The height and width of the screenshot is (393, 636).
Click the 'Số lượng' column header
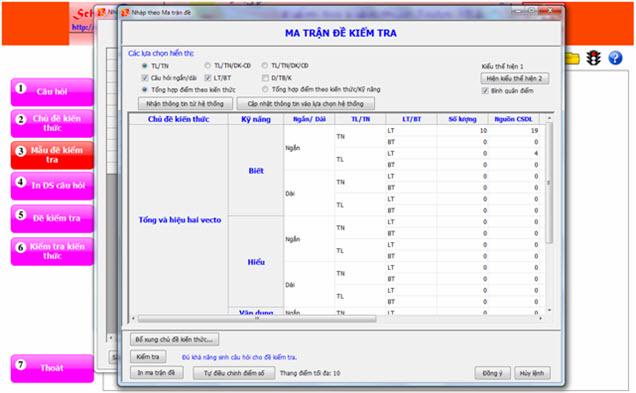tap(462, 119)
